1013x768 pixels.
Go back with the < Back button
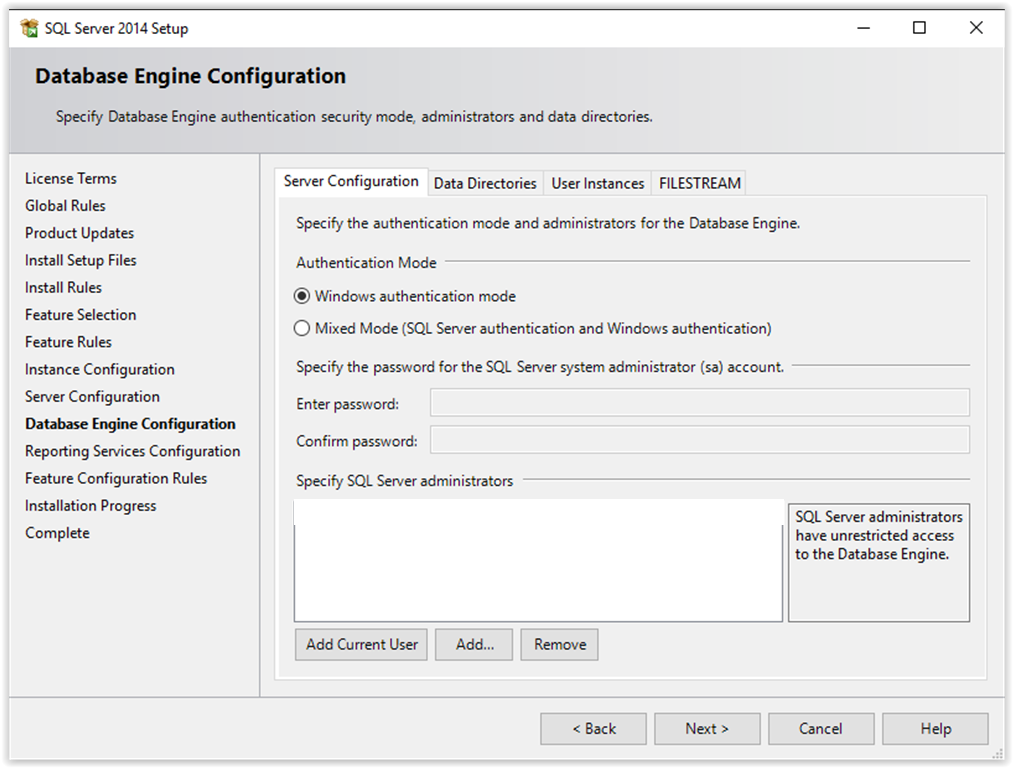tap(593, 729)
